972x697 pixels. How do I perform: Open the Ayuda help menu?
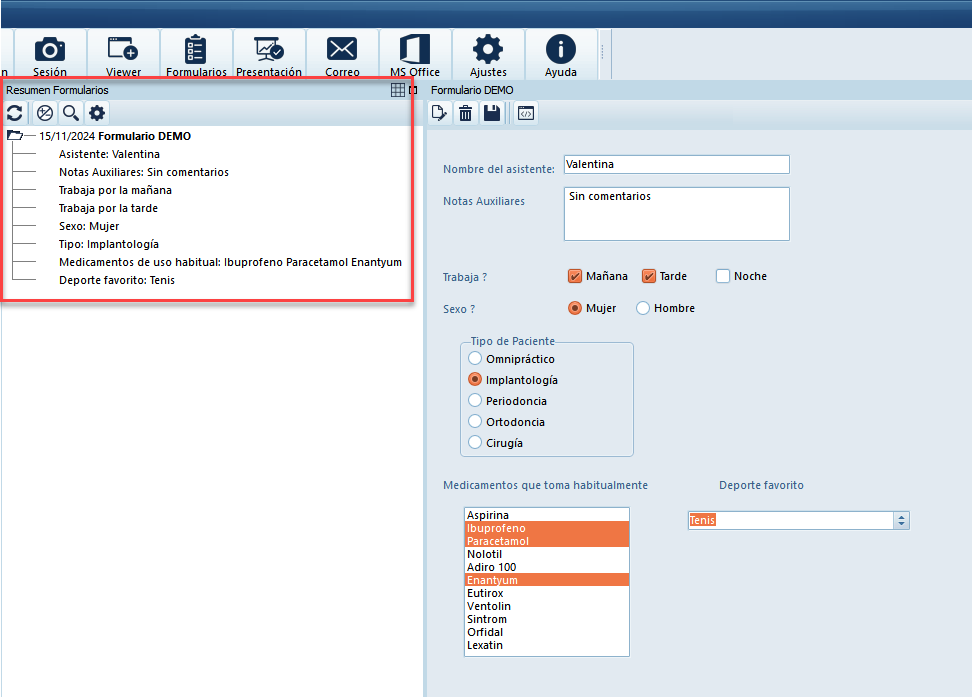point(560,55)
